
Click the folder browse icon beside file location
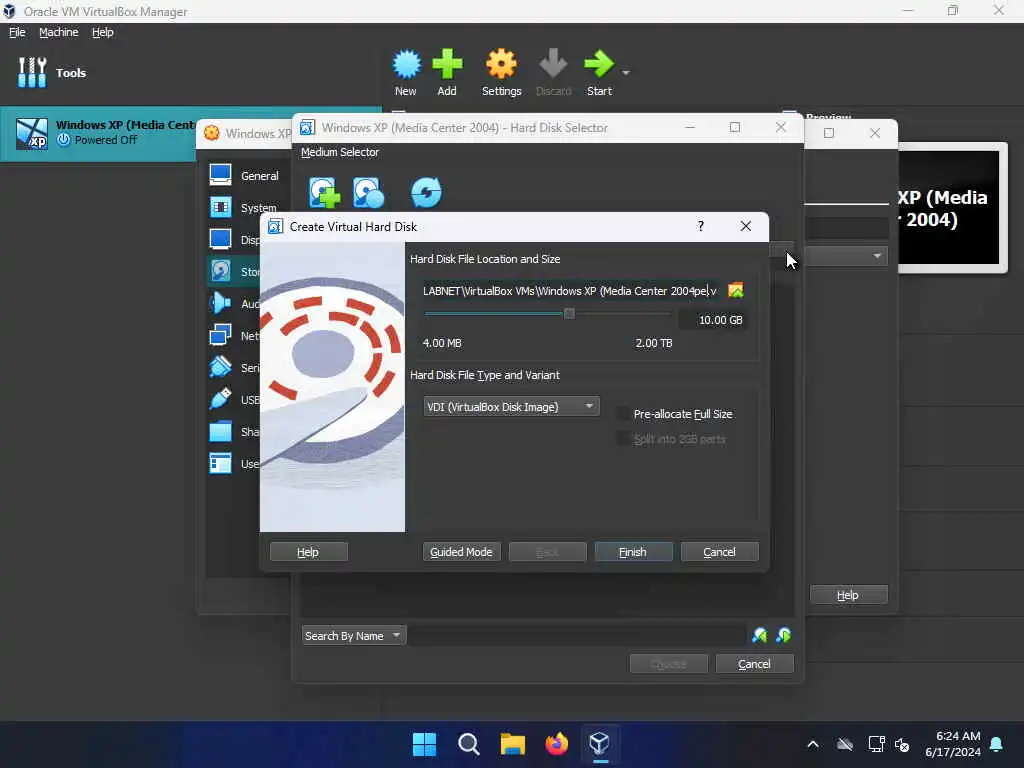tap(736, 291)
